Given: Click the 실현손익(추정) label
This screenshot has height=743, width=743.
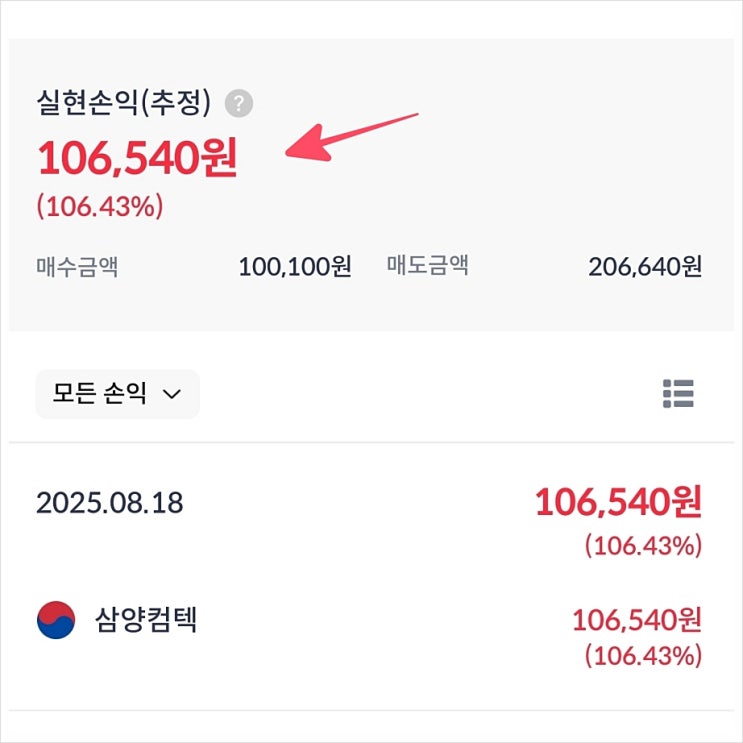Looking at the screenshot, I should (123, 103).
